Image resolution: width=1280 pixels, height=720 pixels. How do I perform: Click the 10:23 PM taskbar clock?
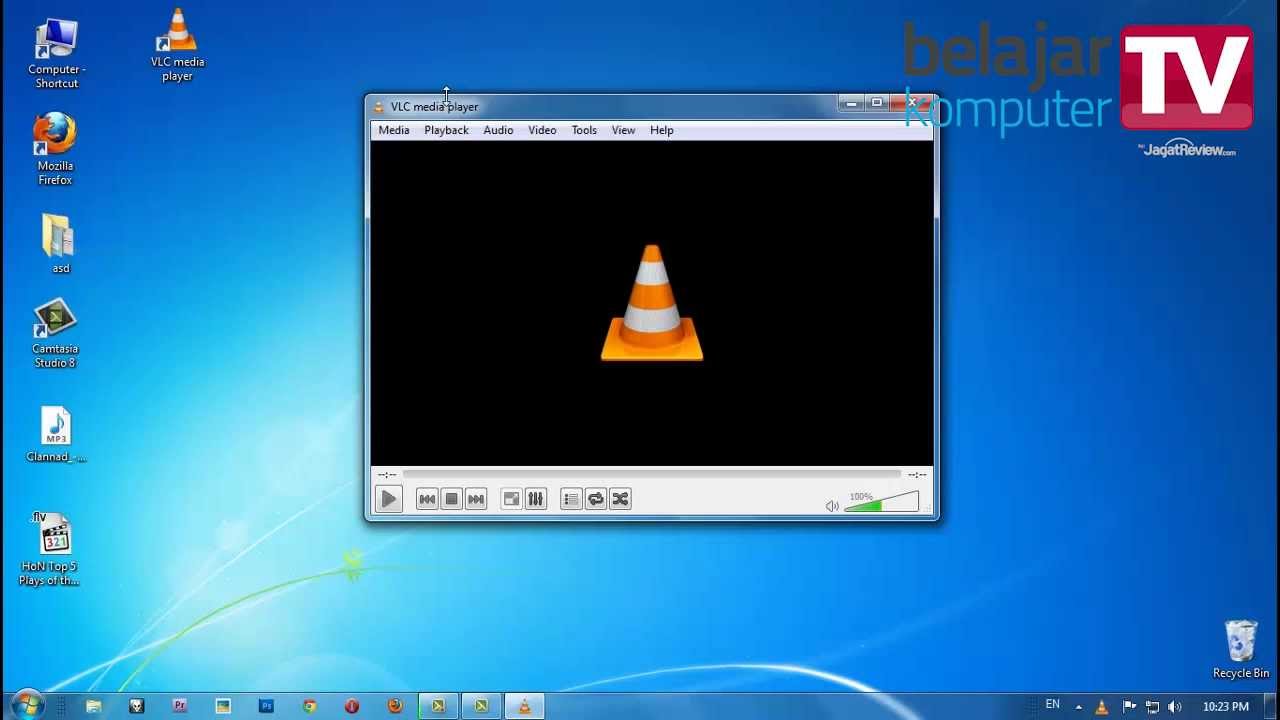1225,707
